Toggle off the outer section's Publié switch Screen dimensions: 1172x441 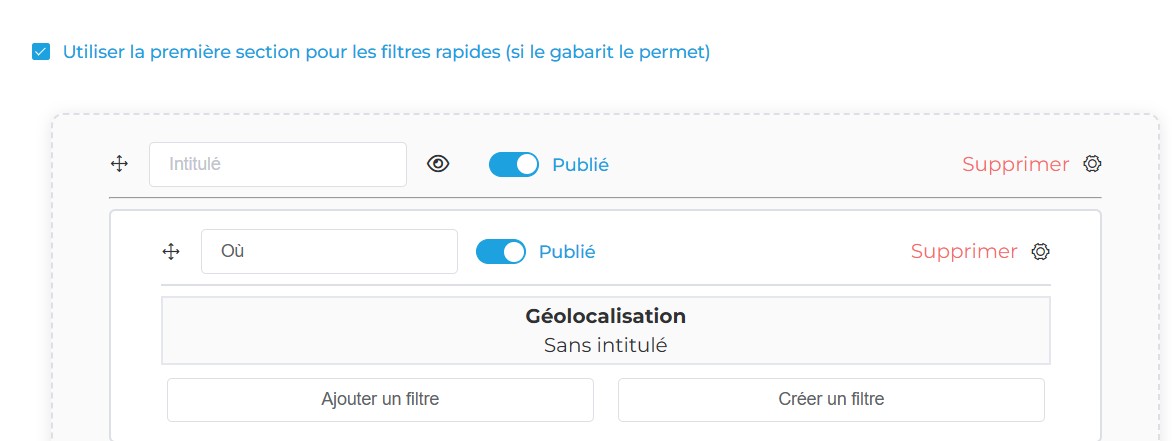click(513, 164)
